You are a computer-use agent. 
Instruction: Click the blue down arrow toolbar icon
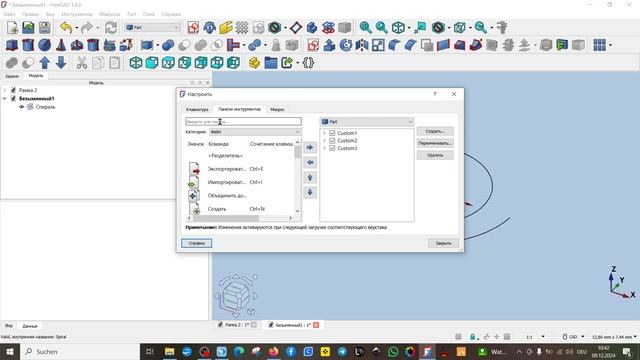[61, 63]
